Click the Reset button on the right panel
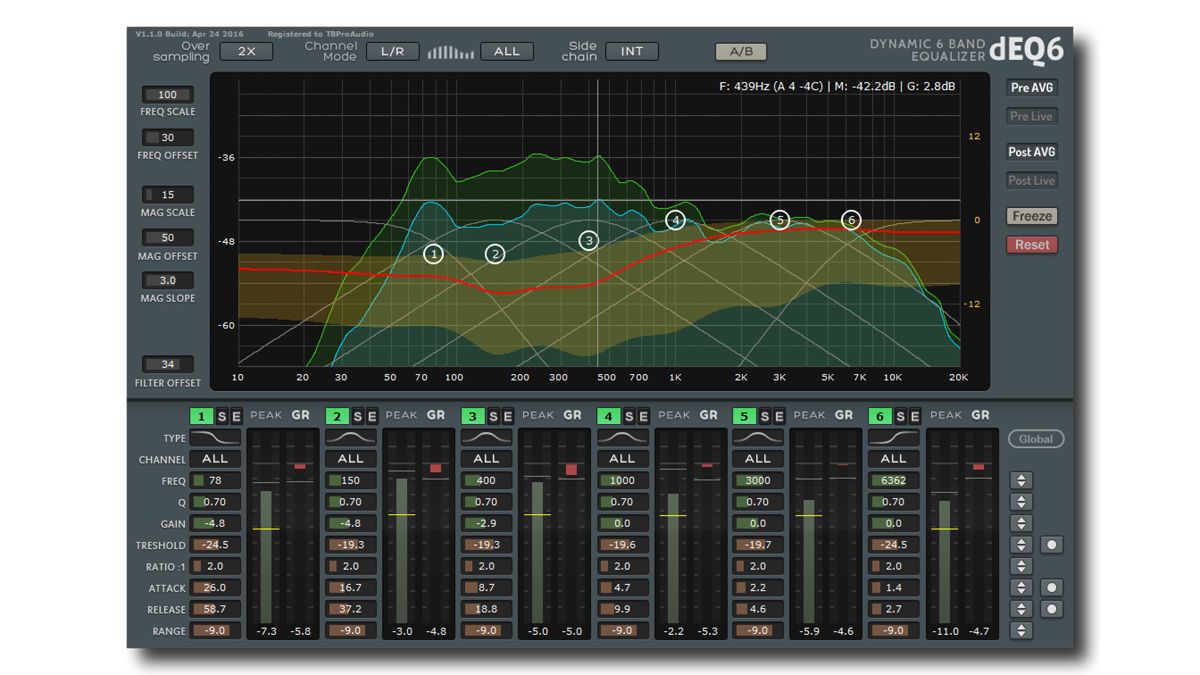 coord(1031,244)
